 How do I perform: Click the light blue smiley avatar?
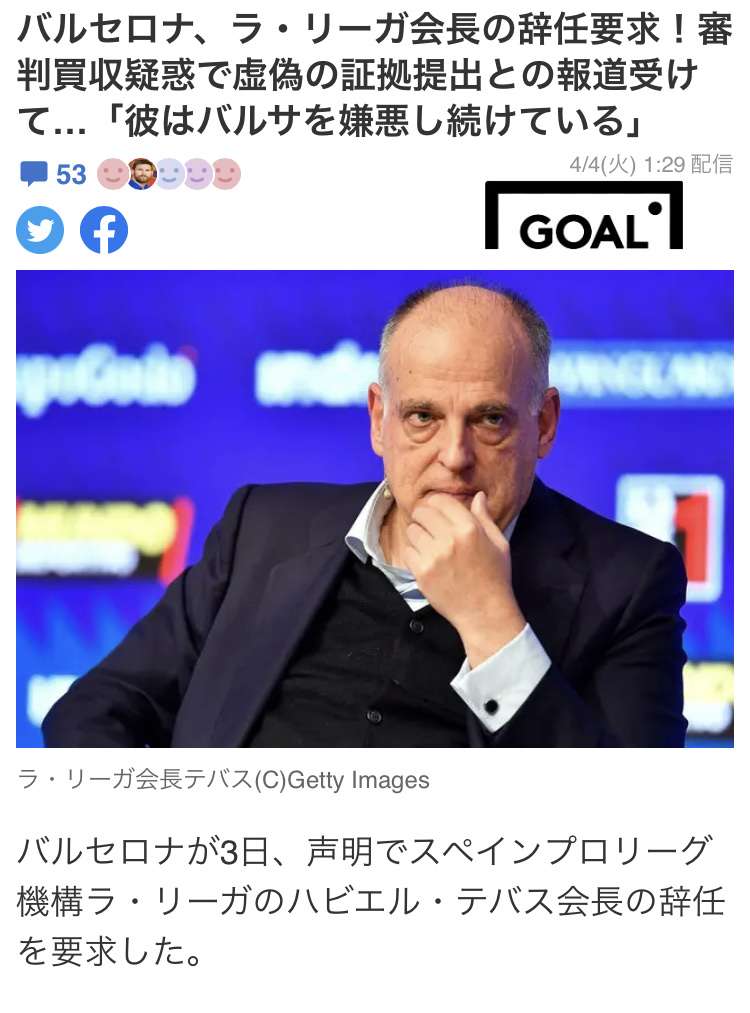pyautogui.click(x=169, y=174)
